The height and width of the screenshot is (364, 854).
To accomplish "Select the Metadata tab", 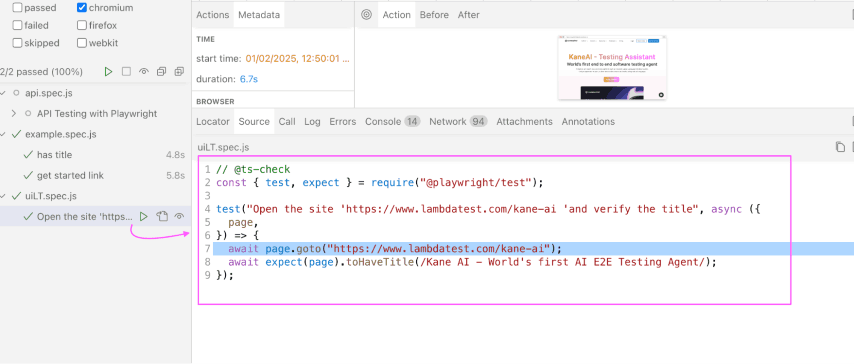I will point(259,15).
